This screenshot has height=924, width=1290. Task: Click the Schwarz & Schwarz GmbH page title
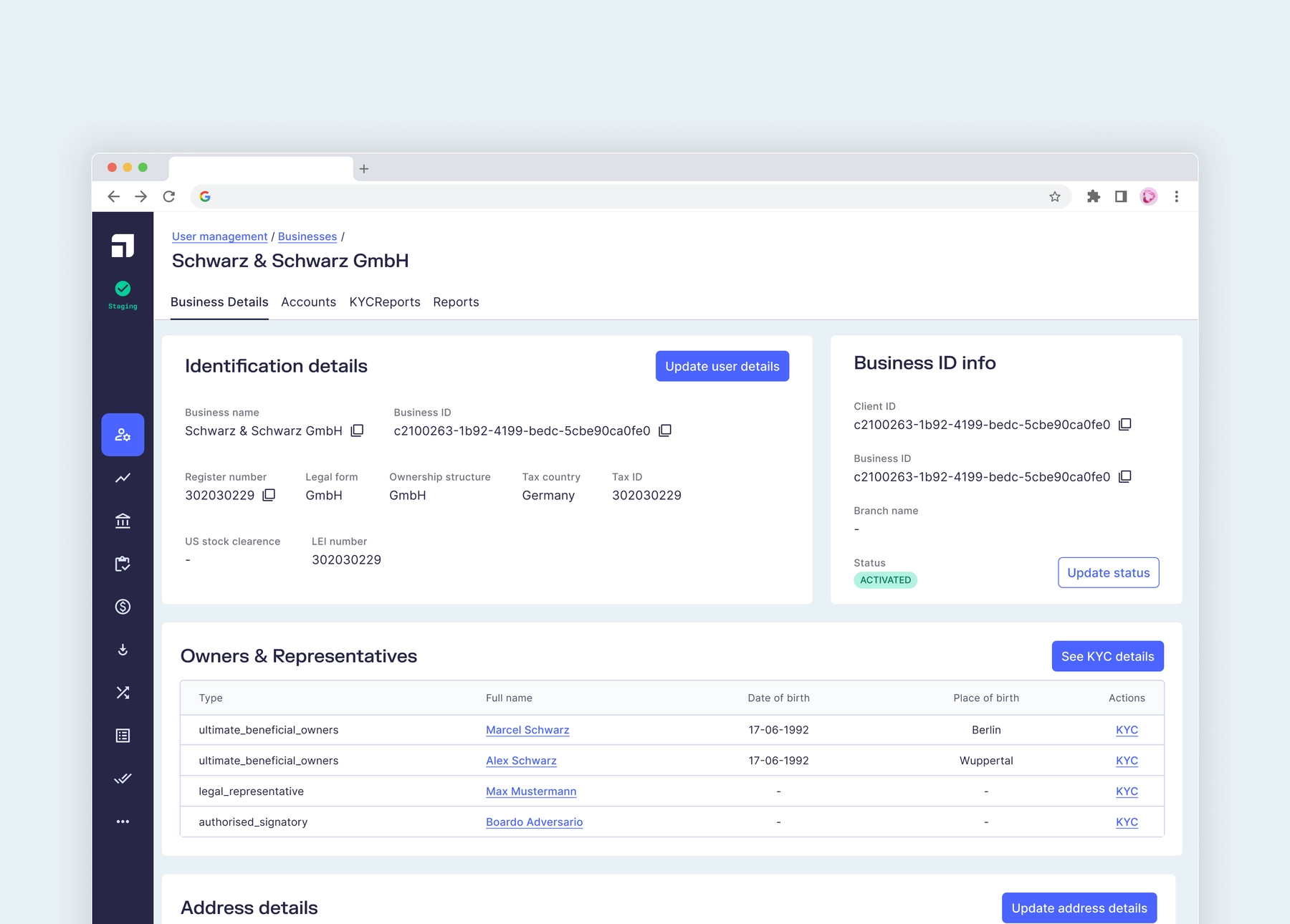click(290, 261)
